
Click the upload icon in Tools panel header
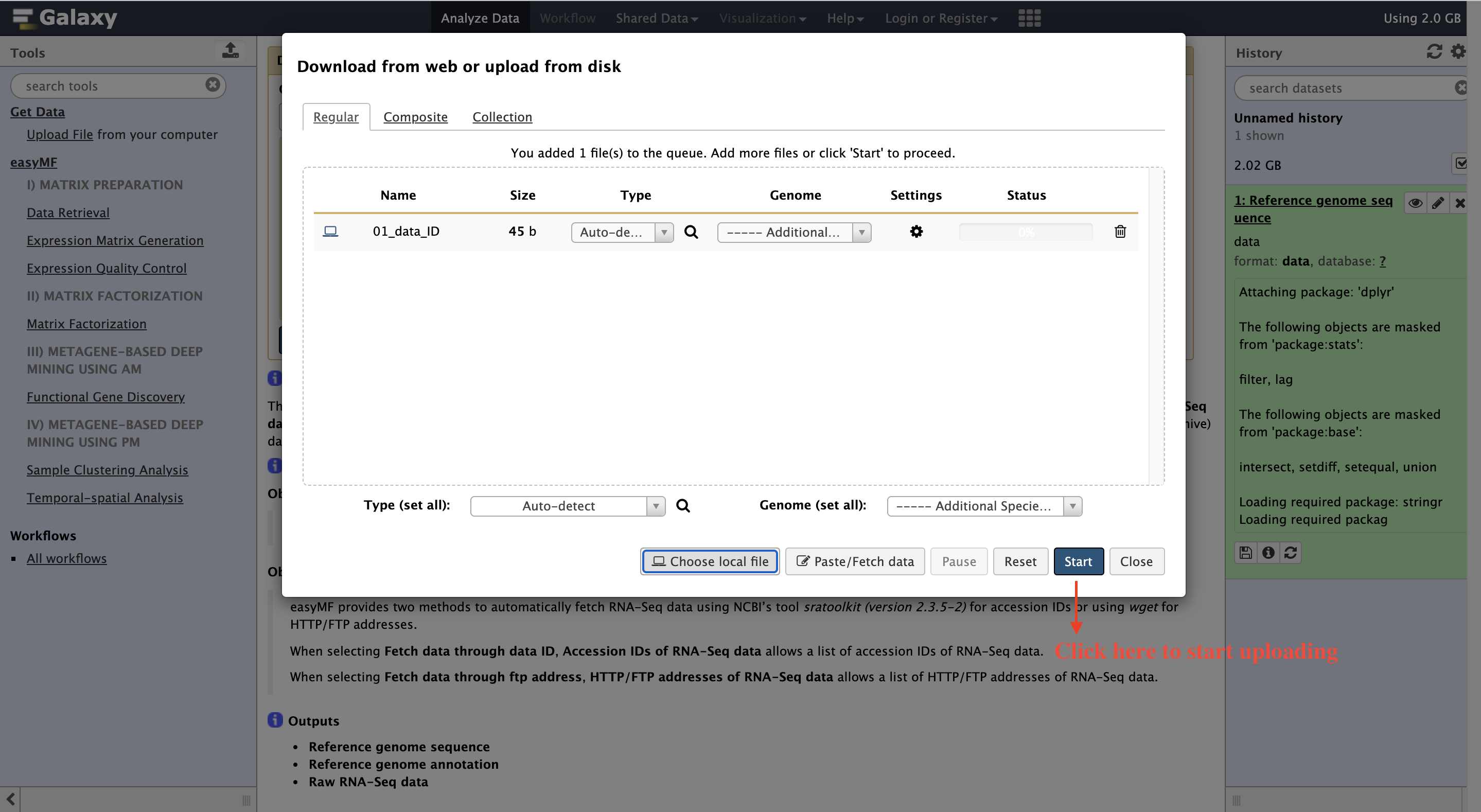tap(231, 50)
